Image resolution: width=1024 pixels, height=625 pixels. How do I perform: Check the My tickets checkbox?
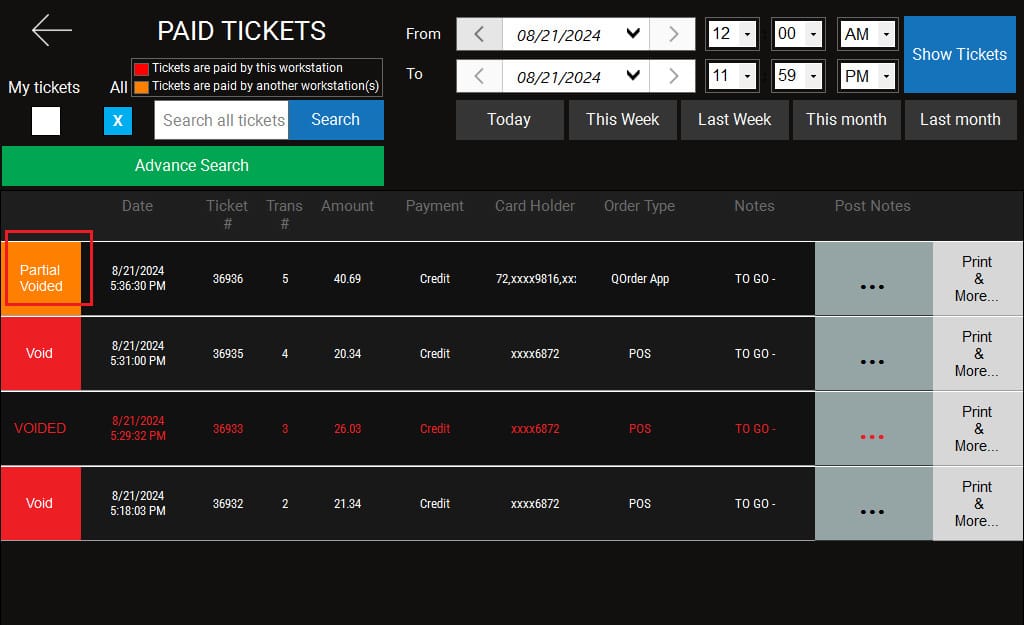pyautogui.click(x=46, y=121)
